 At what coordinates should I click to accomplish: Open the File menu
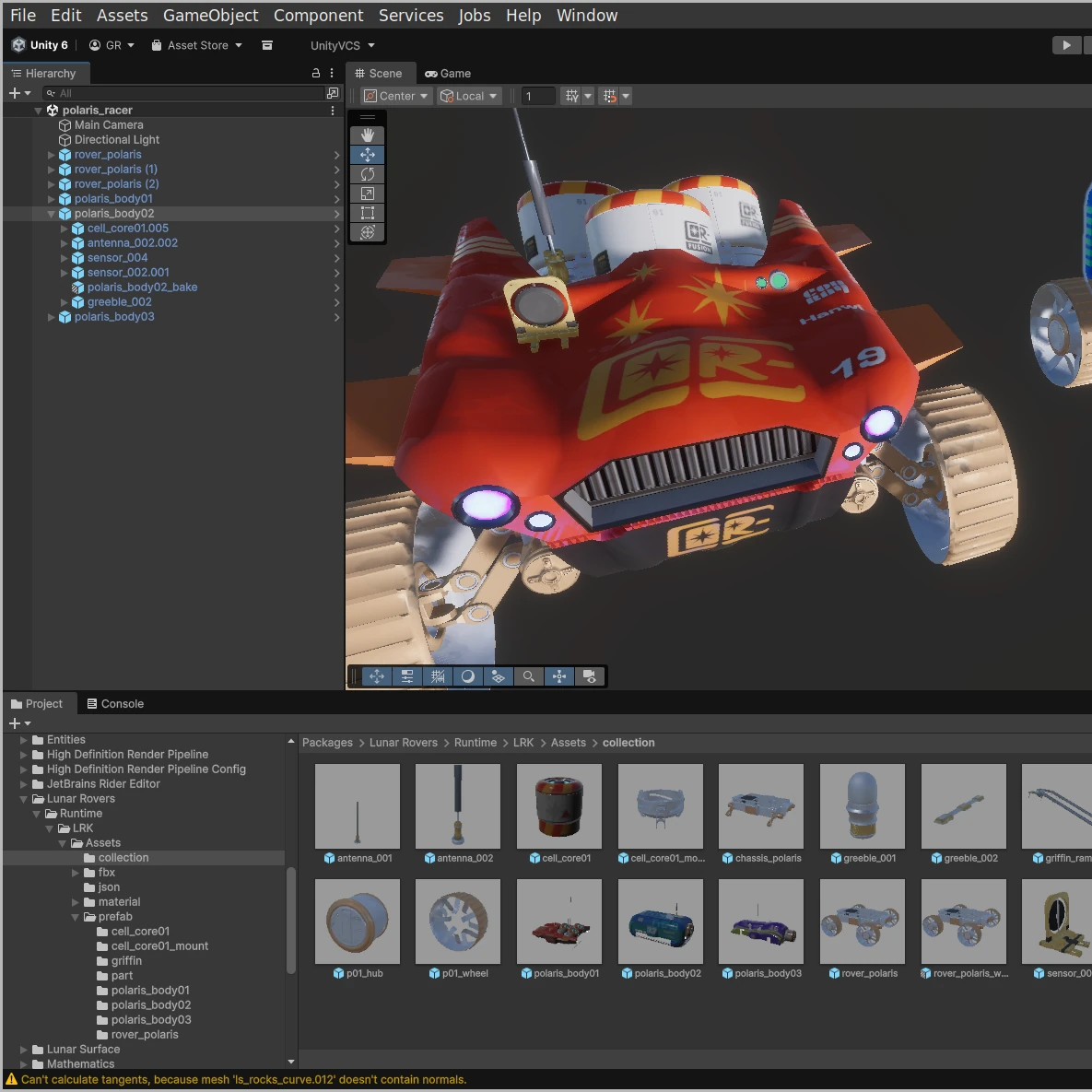click(23, 16)
